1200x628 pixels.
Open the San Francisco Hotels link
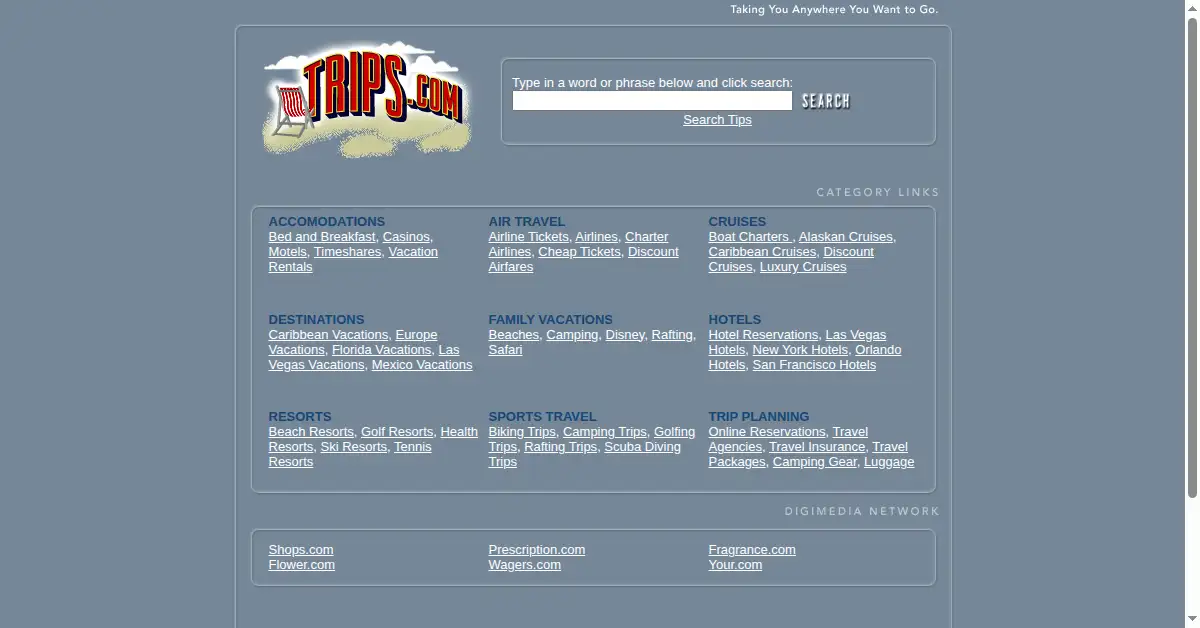(814, 365)
